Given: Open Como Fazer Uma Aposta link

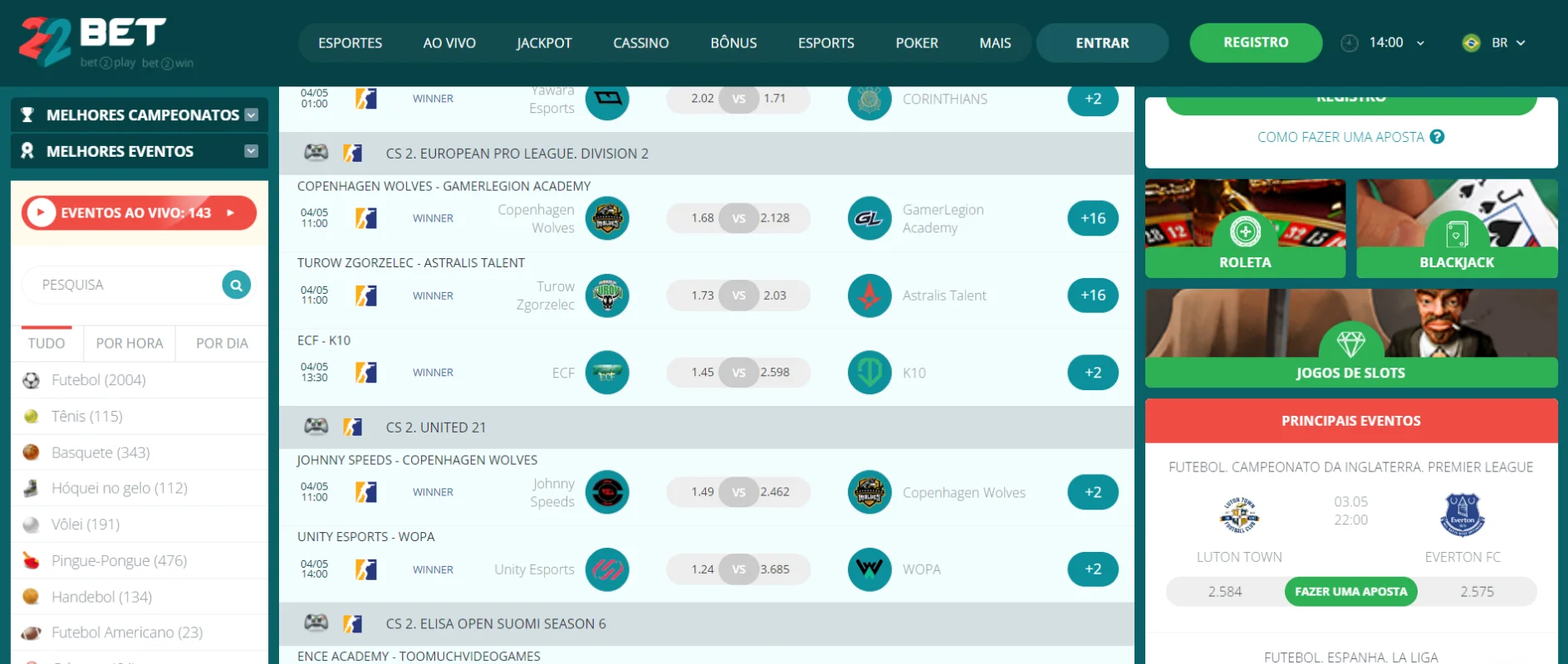Looking at the screenshot, I should pyautogui.click(x=1340, y=137).
